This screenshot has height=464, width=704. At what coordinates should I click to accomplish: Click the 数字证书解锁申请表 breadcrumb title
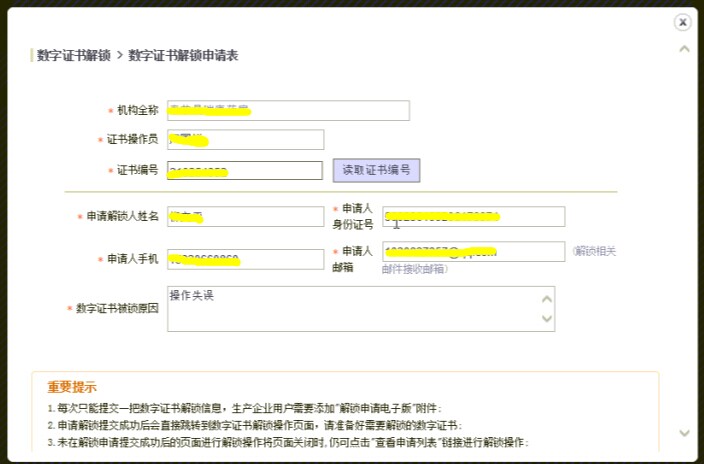point(183,55)
